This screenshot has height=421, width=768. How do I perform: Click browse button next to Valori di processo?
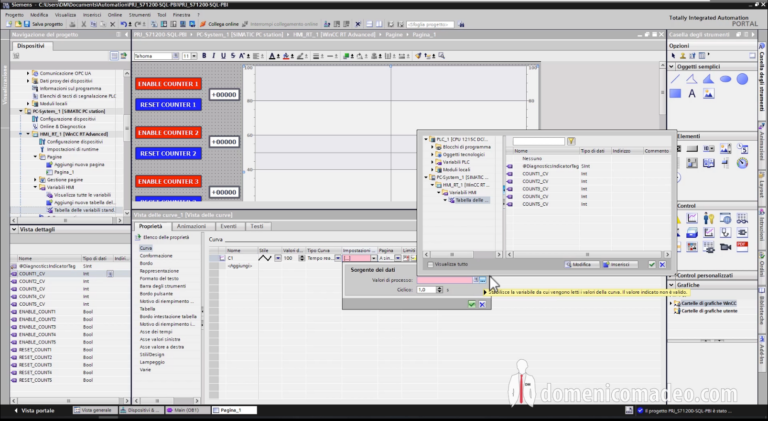483,280
